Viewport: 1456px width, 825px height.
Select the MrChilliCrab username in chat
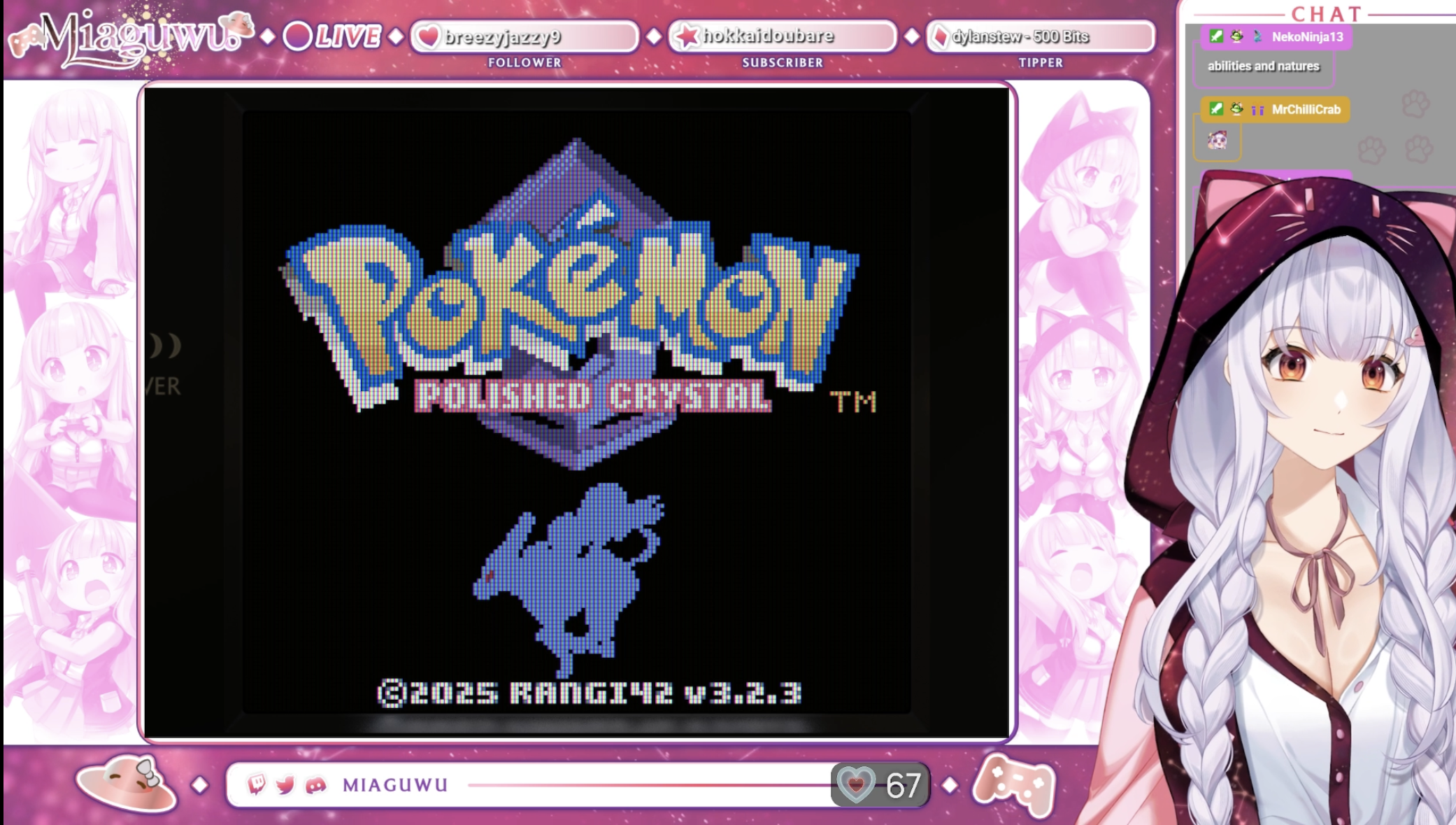(1306, 110)
